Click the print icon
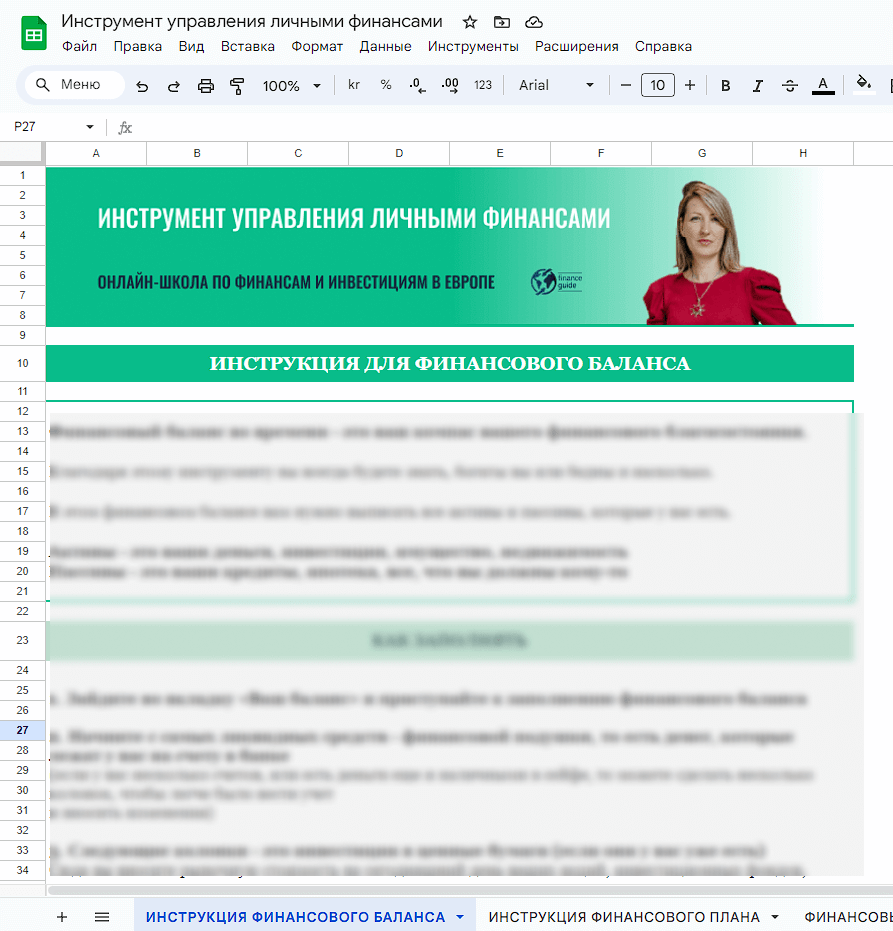 pos(206,86)
